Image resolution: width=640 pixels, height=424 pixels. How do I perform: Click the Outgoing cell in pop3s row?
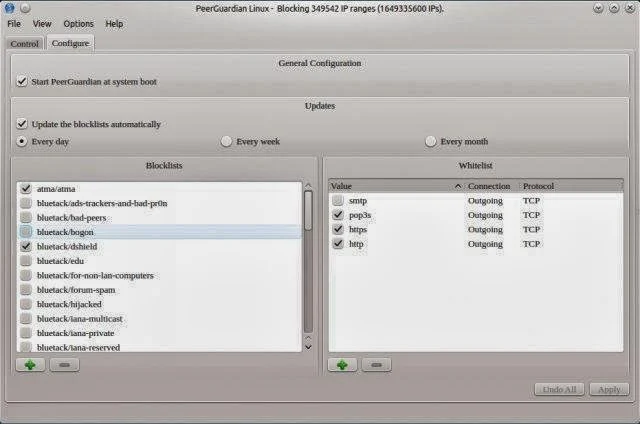485,215
